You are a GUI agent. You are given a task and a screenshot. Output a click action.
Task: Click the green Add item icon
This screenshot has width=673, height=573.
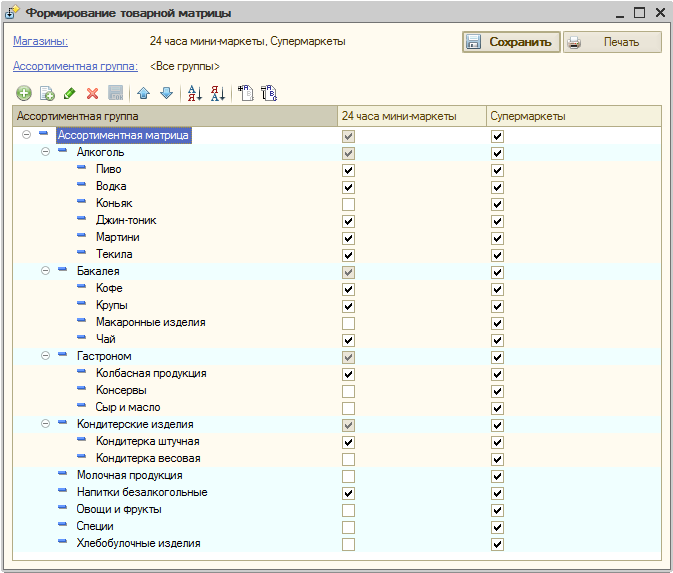point(24,93)
